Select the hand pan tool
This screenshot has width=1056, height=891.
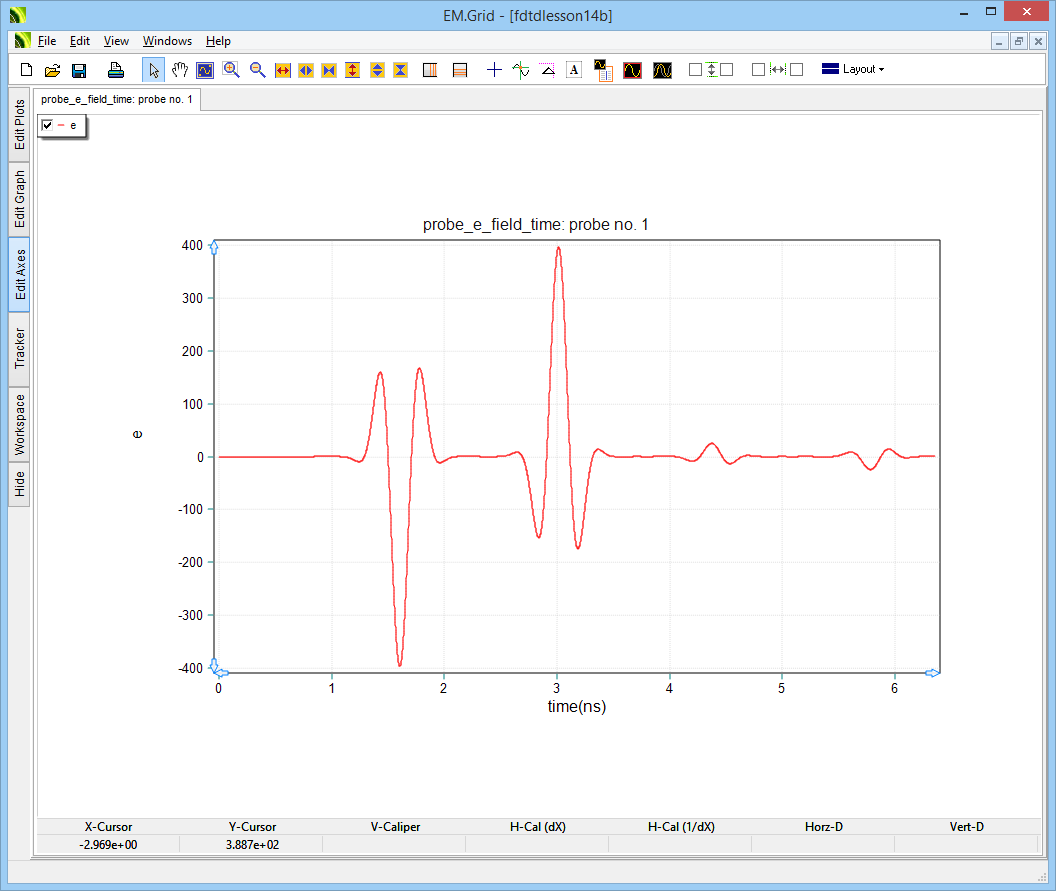pyautogui.click(x=180, y=70)
